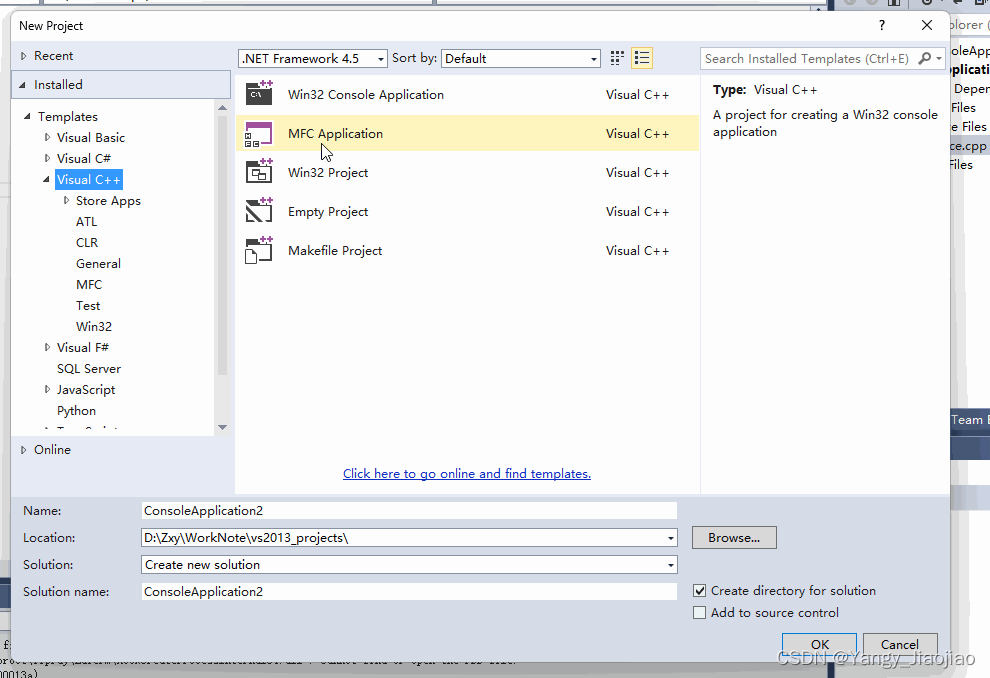The height and width of the screenshot is (678, 990).
Task: Select the ATL template category
Action: (x=86, y=222)
